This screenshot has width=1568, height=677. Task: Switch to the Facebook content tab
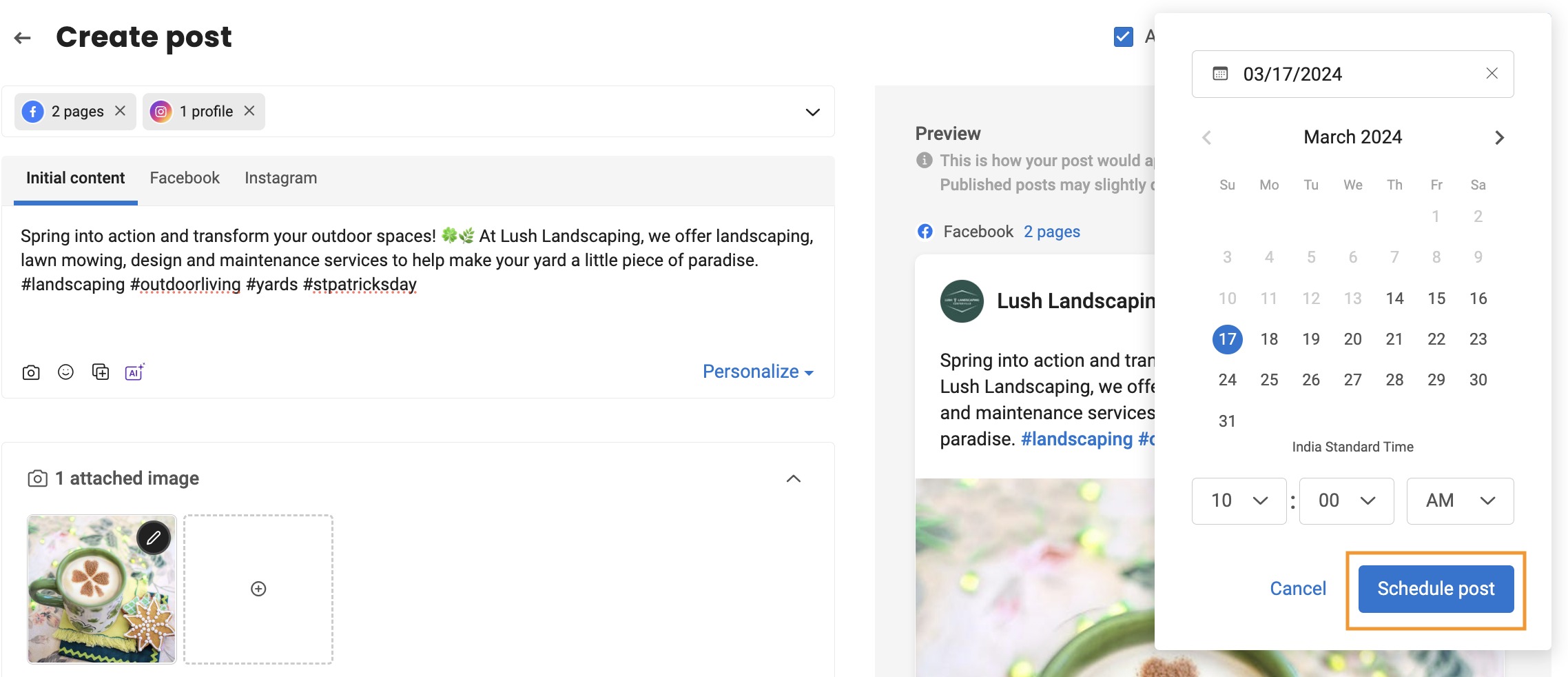tap(184, 178)
